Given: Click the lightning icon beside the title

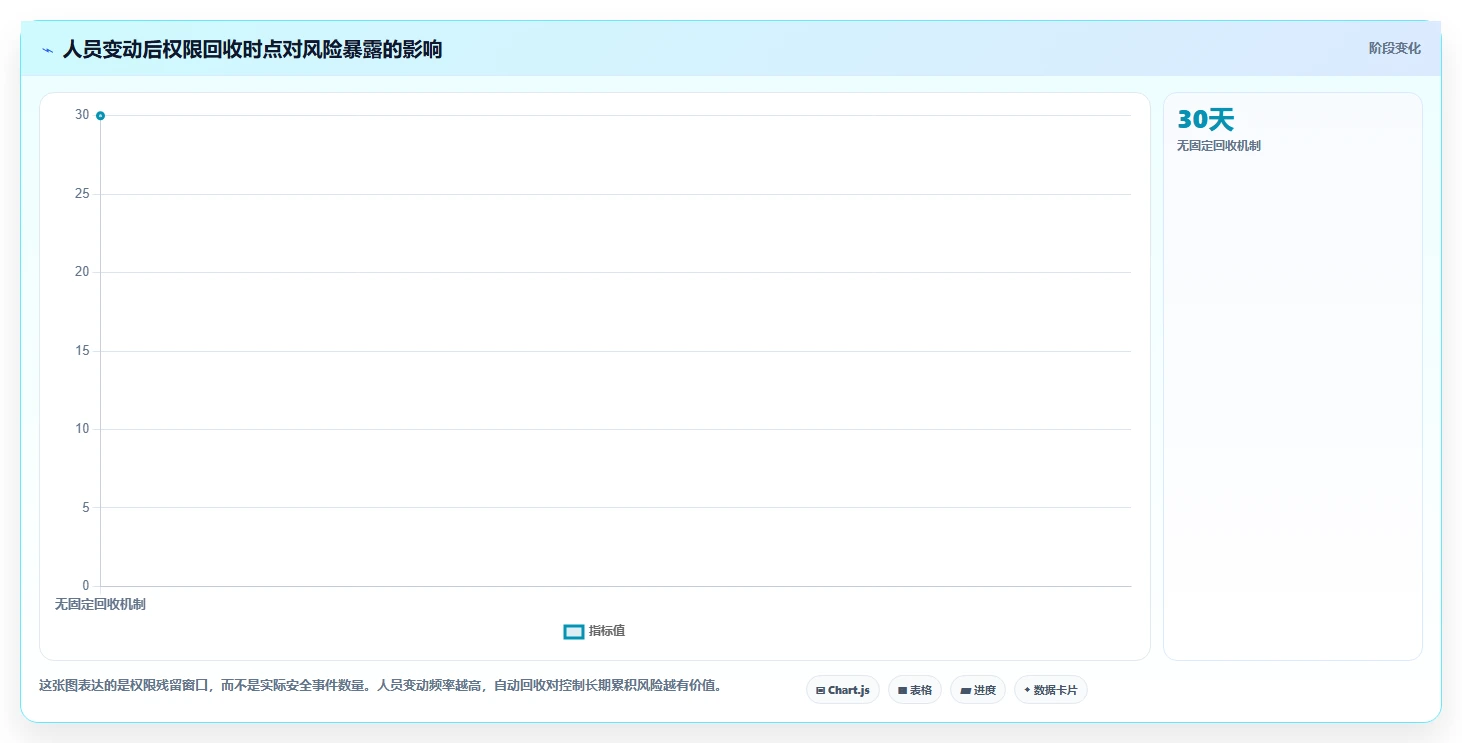Looking at the screenshot, I should tap(47, 50).
